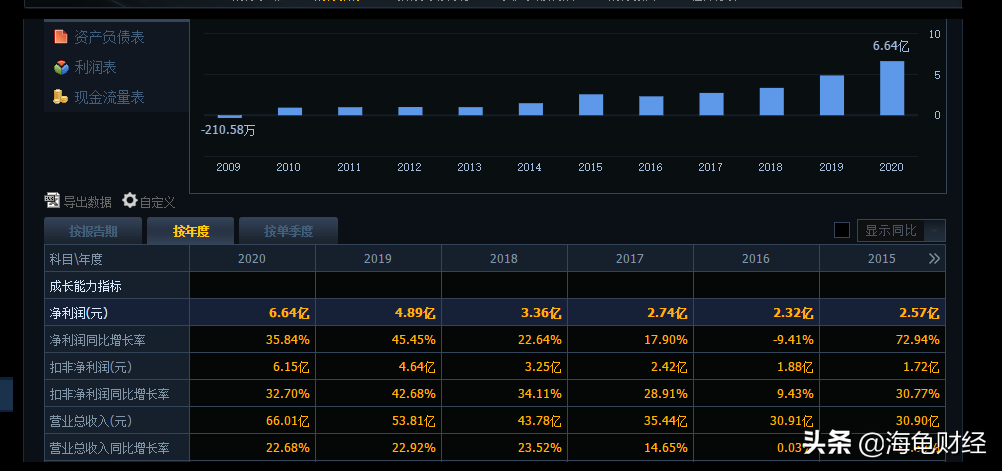Click the 2017 column header
The height and width of the screenshot is (471, 1002).
coord(629,259)
